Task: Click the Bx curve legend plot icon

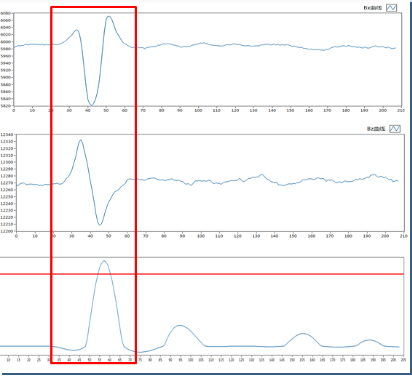Action: coord(391,8)
